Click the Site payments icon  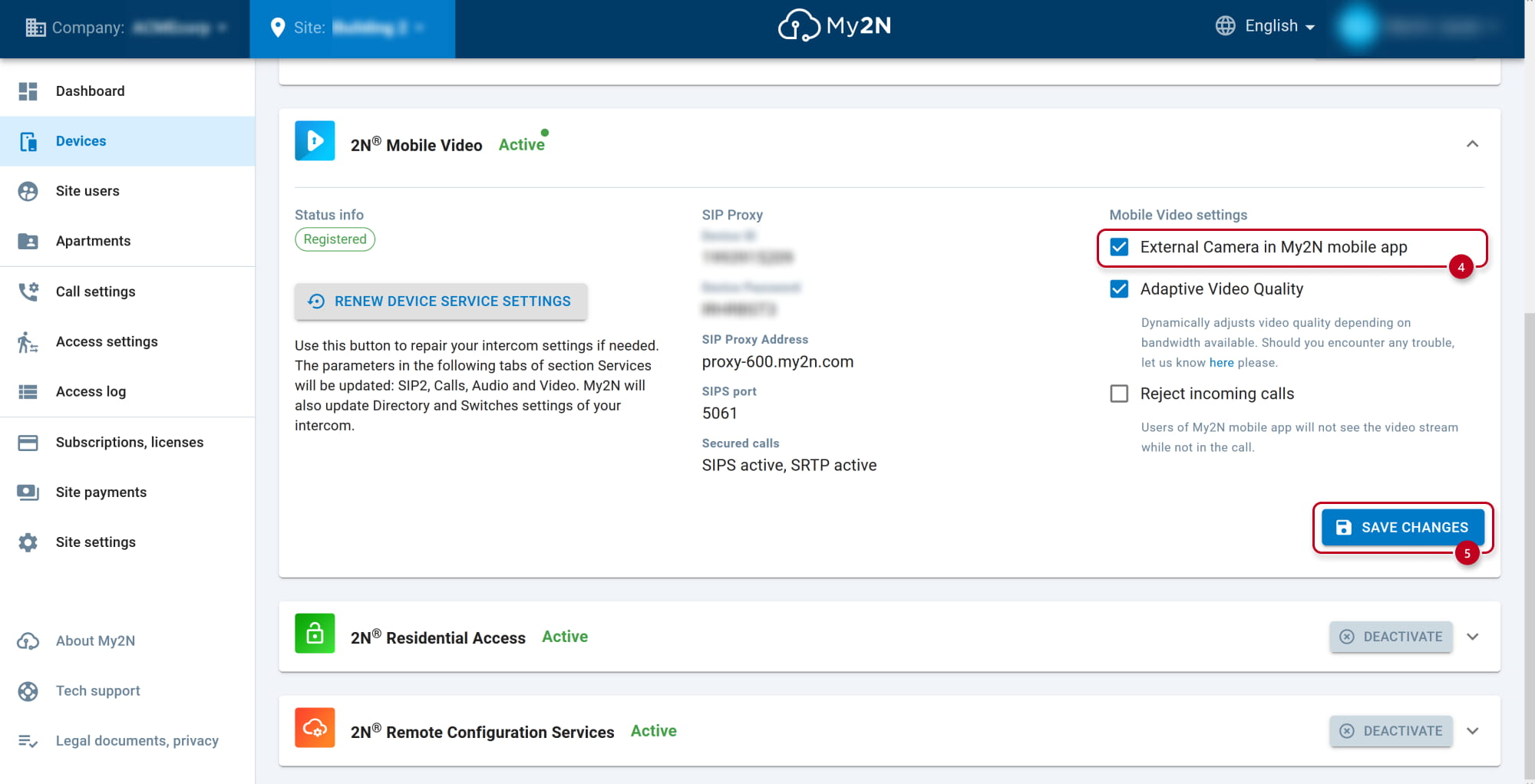(x=28, y=492)
